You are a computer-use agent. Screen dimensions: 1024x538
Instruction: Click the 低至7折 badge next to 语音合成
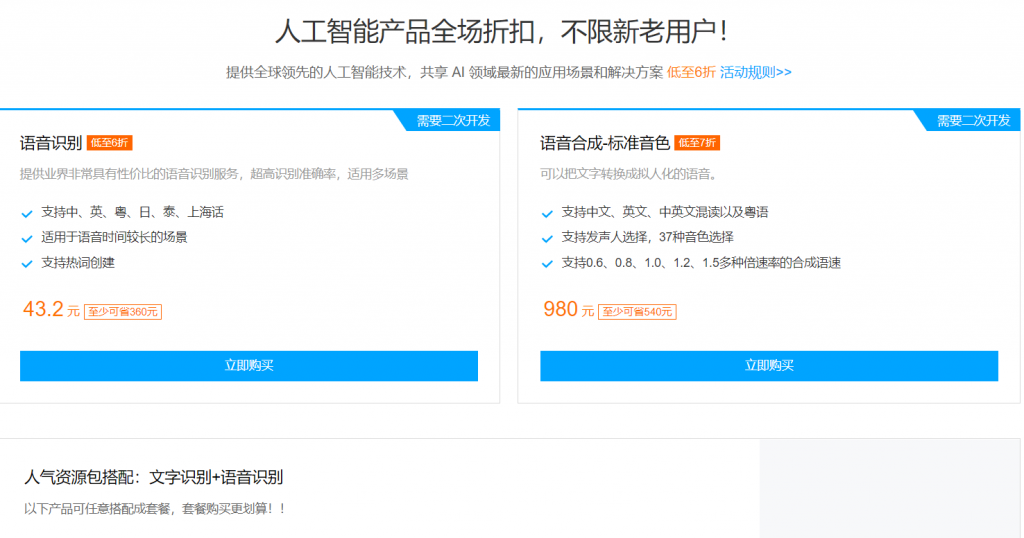tap(697, 143)
